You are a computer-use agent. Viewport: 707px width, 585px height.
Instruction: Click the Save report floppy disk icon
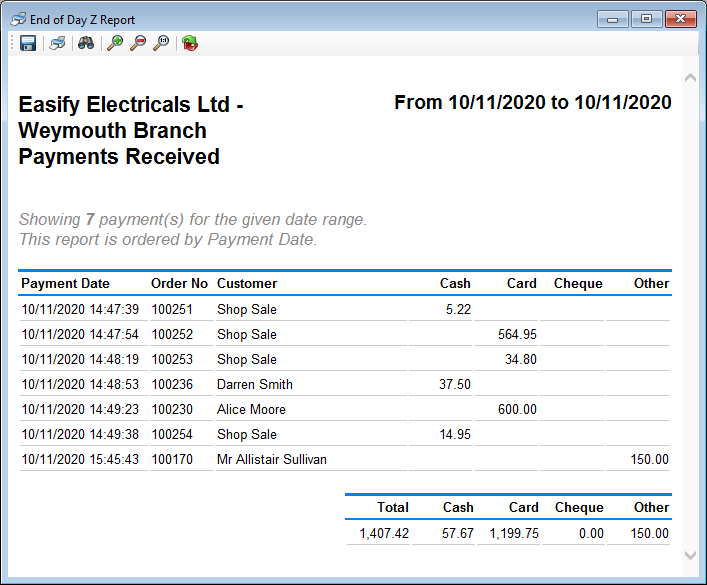[28, 43]
